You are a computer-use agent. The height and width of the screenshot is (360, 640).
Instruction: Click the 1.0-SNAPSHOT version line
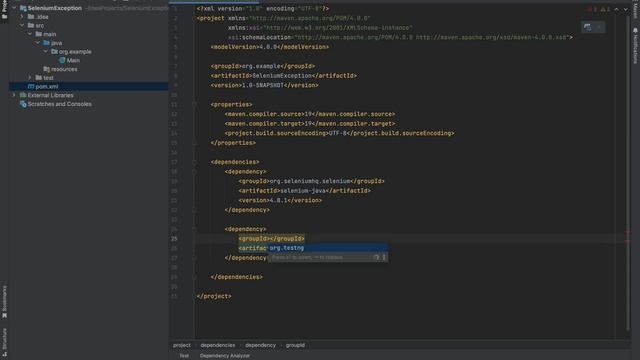(264, 85)
